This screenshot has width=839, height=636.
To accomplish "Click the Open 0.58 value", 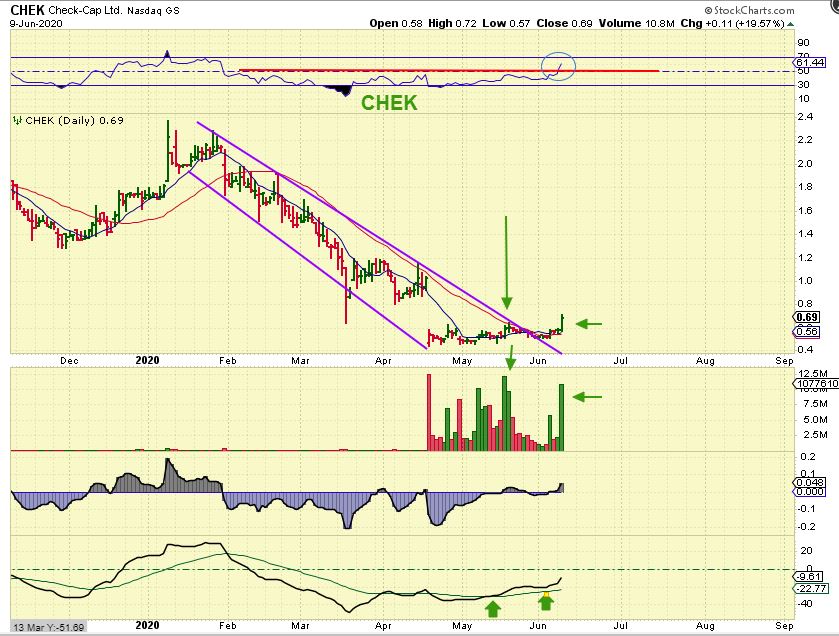I will (396, 24).
